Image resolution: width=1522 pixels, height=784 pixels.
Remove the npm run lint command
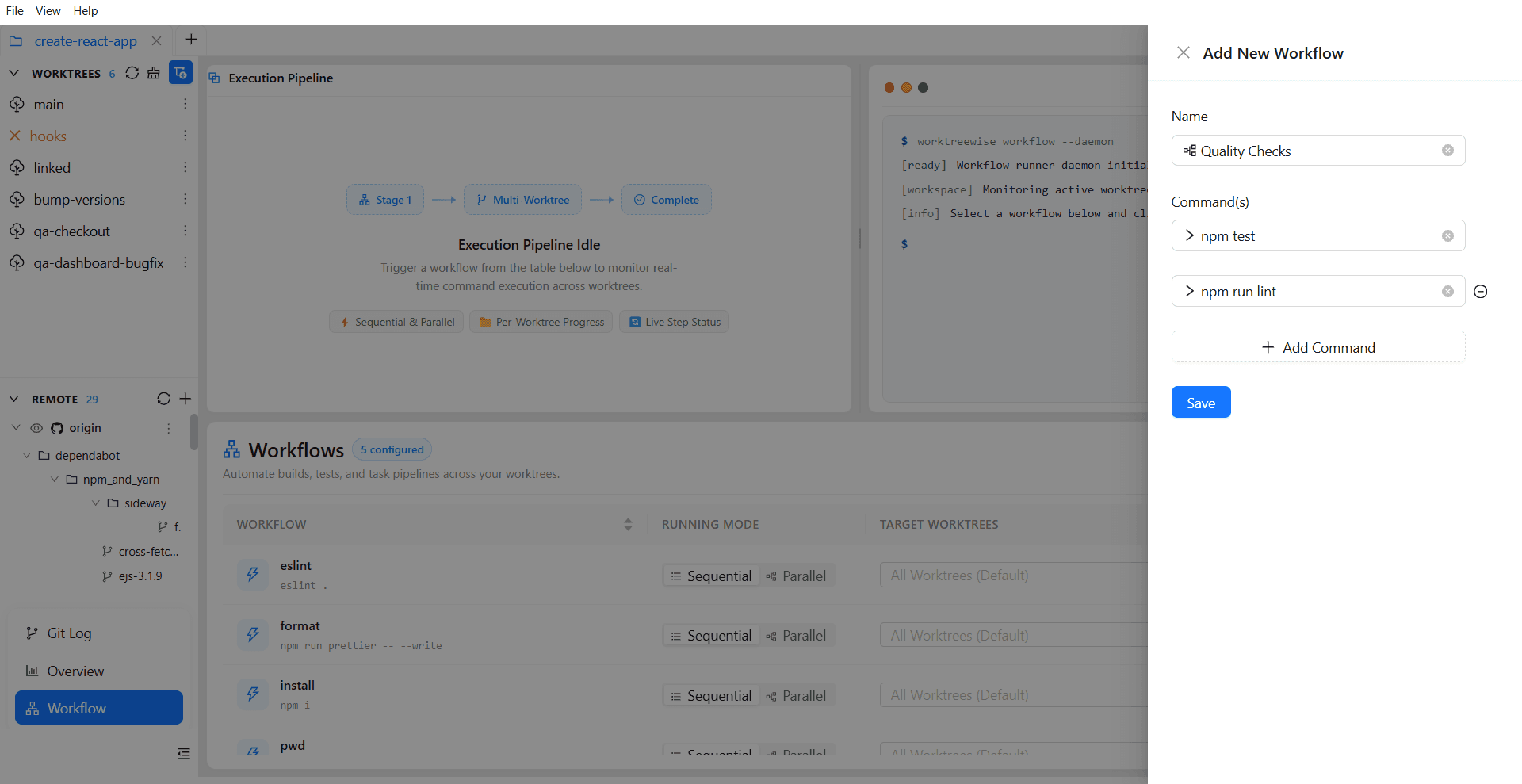pos(1480,292)
